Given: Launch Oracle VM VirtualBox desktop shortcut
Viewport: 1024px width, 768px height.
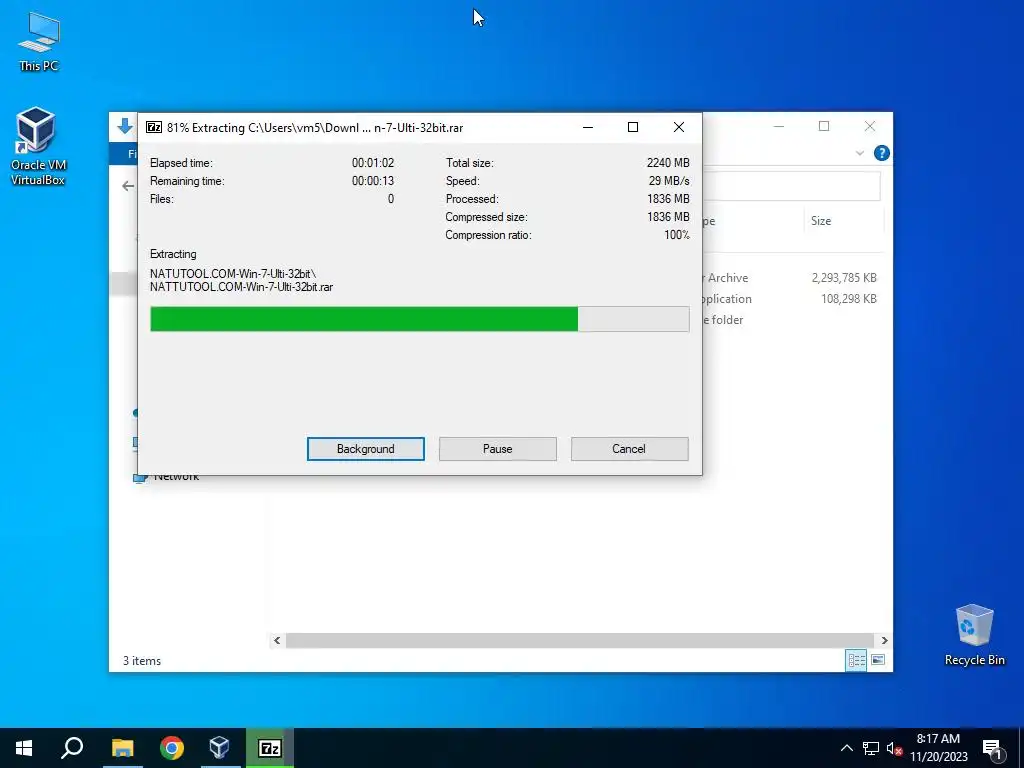Looking at the screenshot, I should coord(38,146).
